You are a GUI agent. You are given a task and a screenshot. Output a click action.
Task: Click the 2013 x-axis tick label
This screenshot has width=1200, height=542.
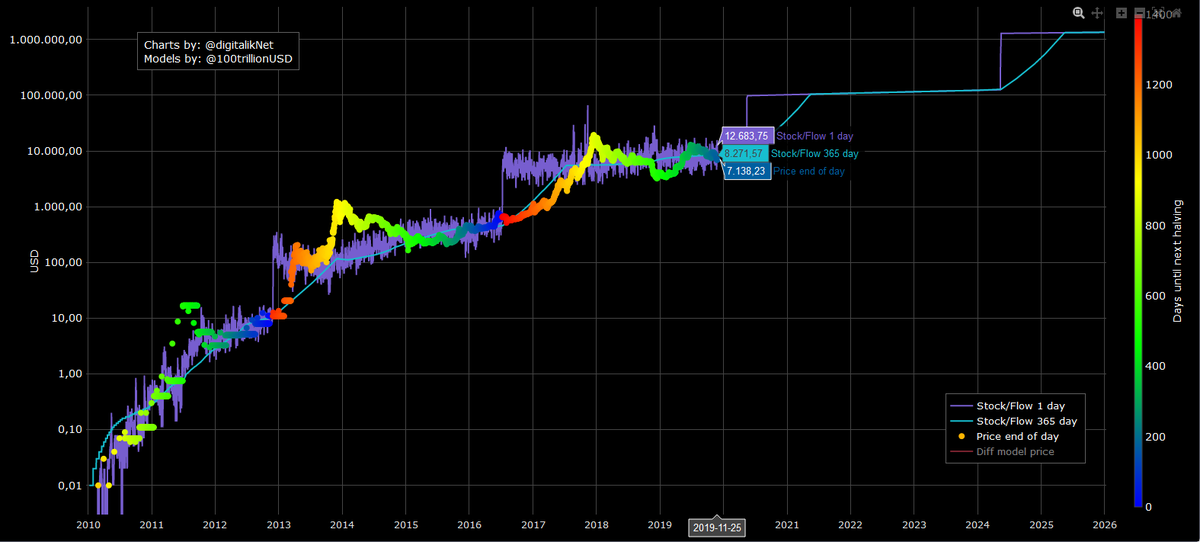tap(278, 524)
